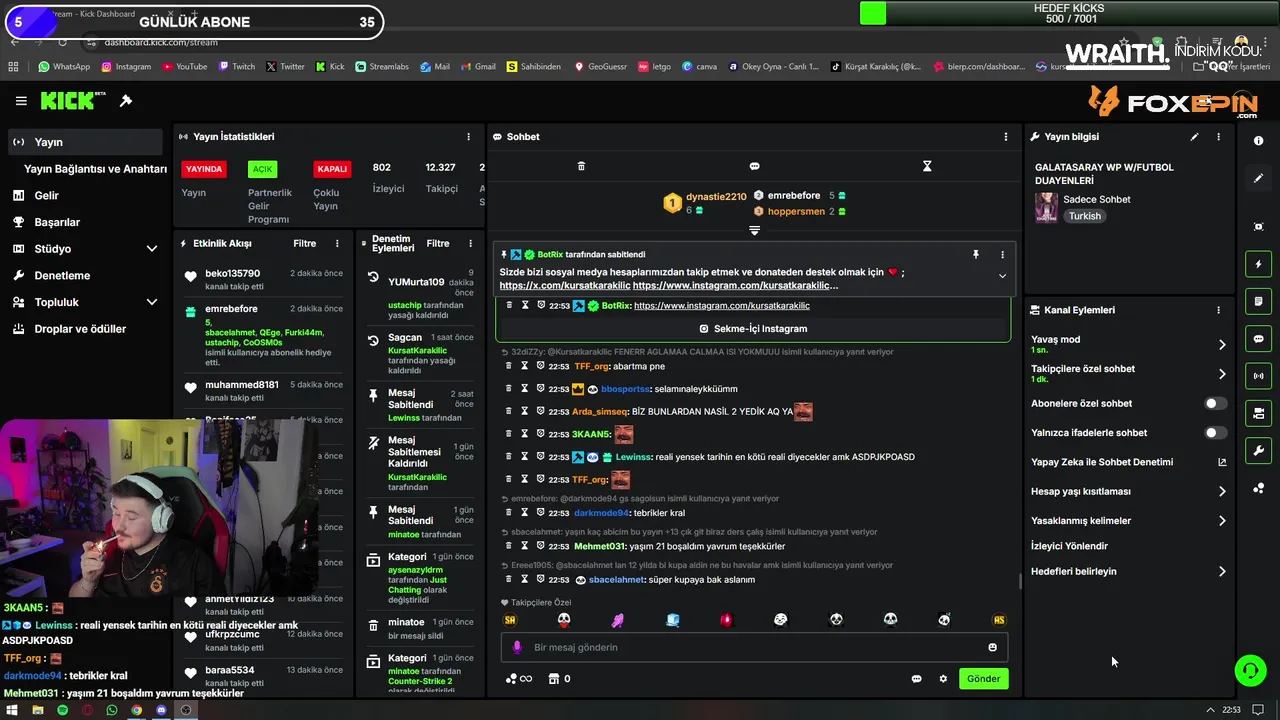
Task: Open Hedefleri belirleyin arrow
Action: click(x=1222, y=572)
